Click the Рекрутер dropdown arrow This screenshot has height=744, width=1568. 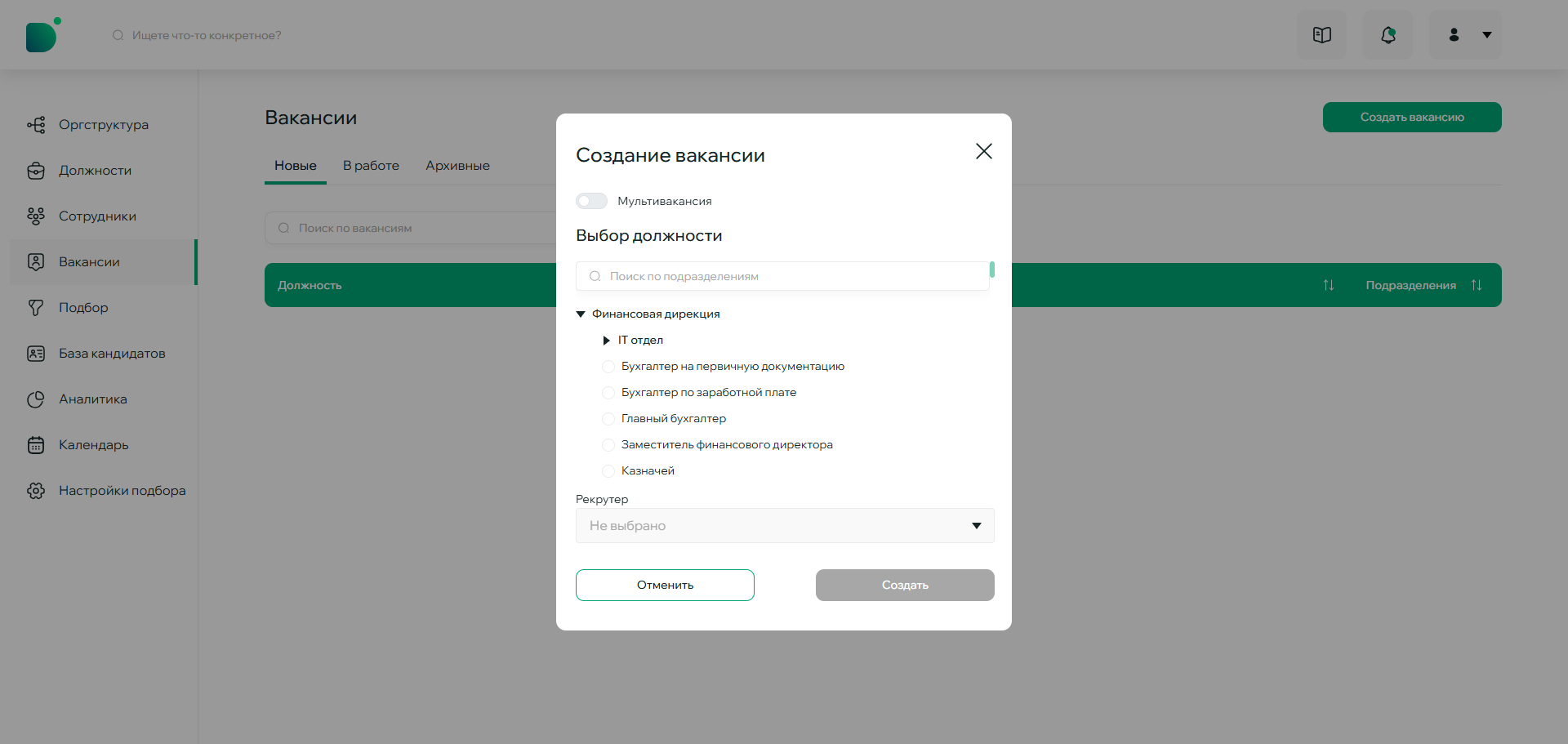click(x=977, y=526)
